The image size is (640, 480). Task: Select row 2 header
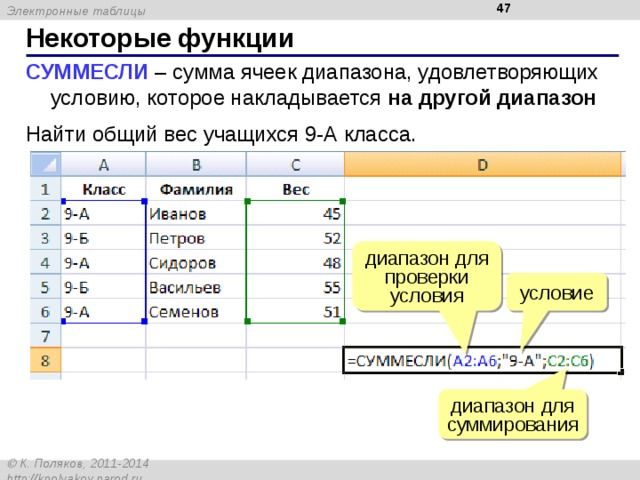click(x=46, y=213)
